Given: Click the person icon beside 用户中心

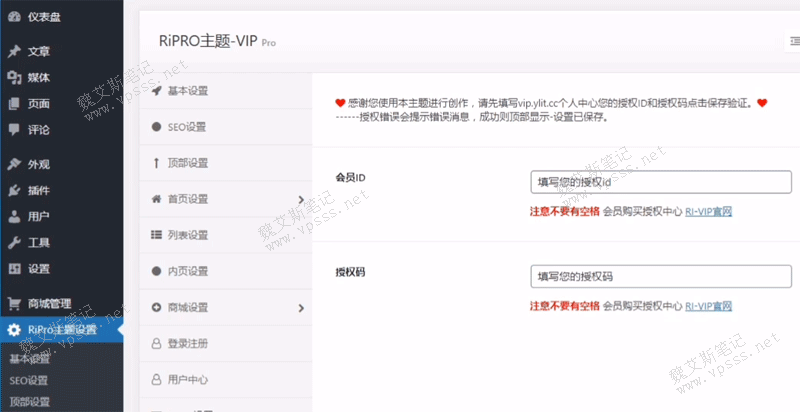Looking at the screenshot, I should [x=157, y=380].
